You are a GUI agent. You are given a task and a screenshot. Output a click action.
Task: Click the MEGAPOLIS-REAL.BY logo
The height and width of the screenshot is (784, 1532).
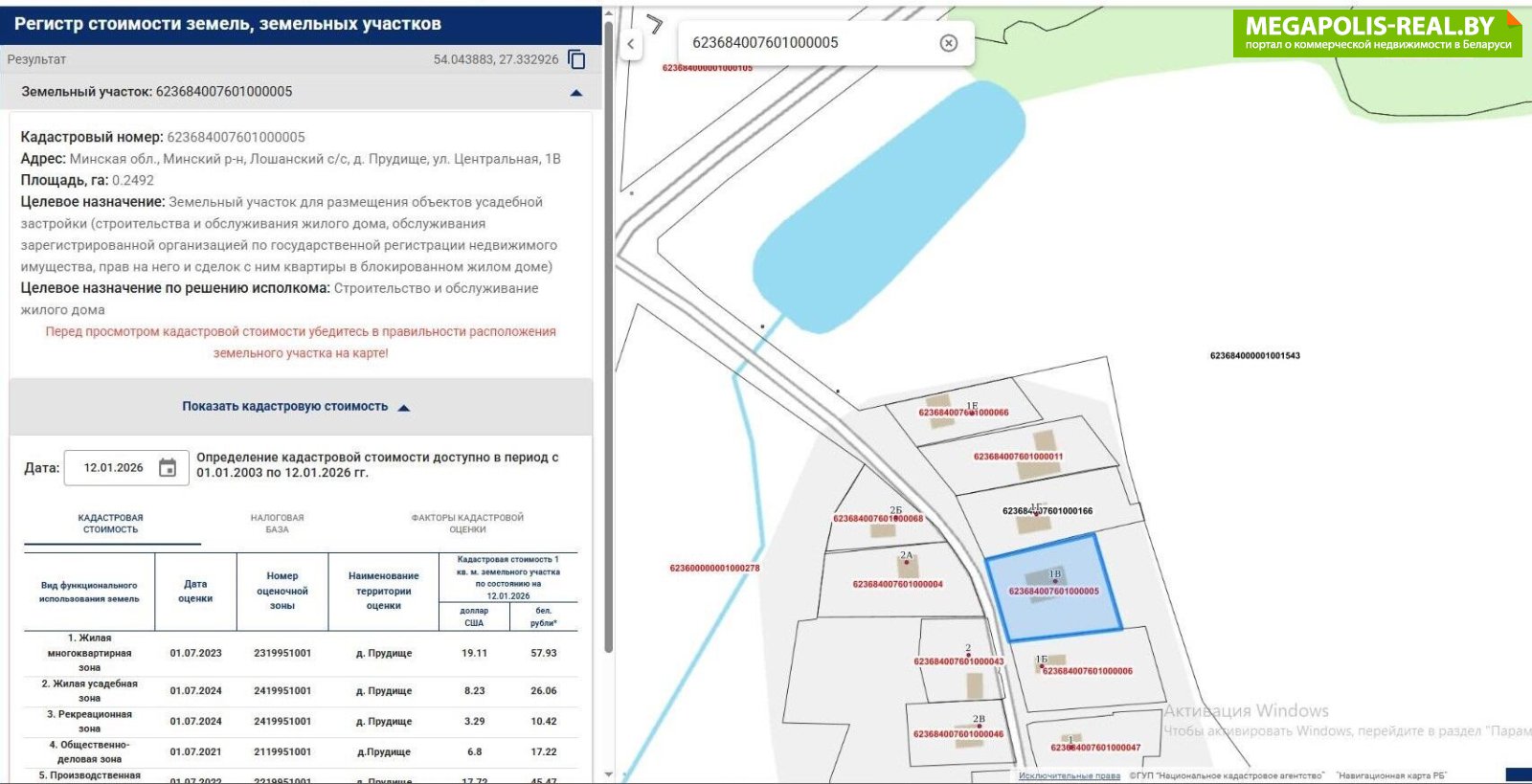1377,33
